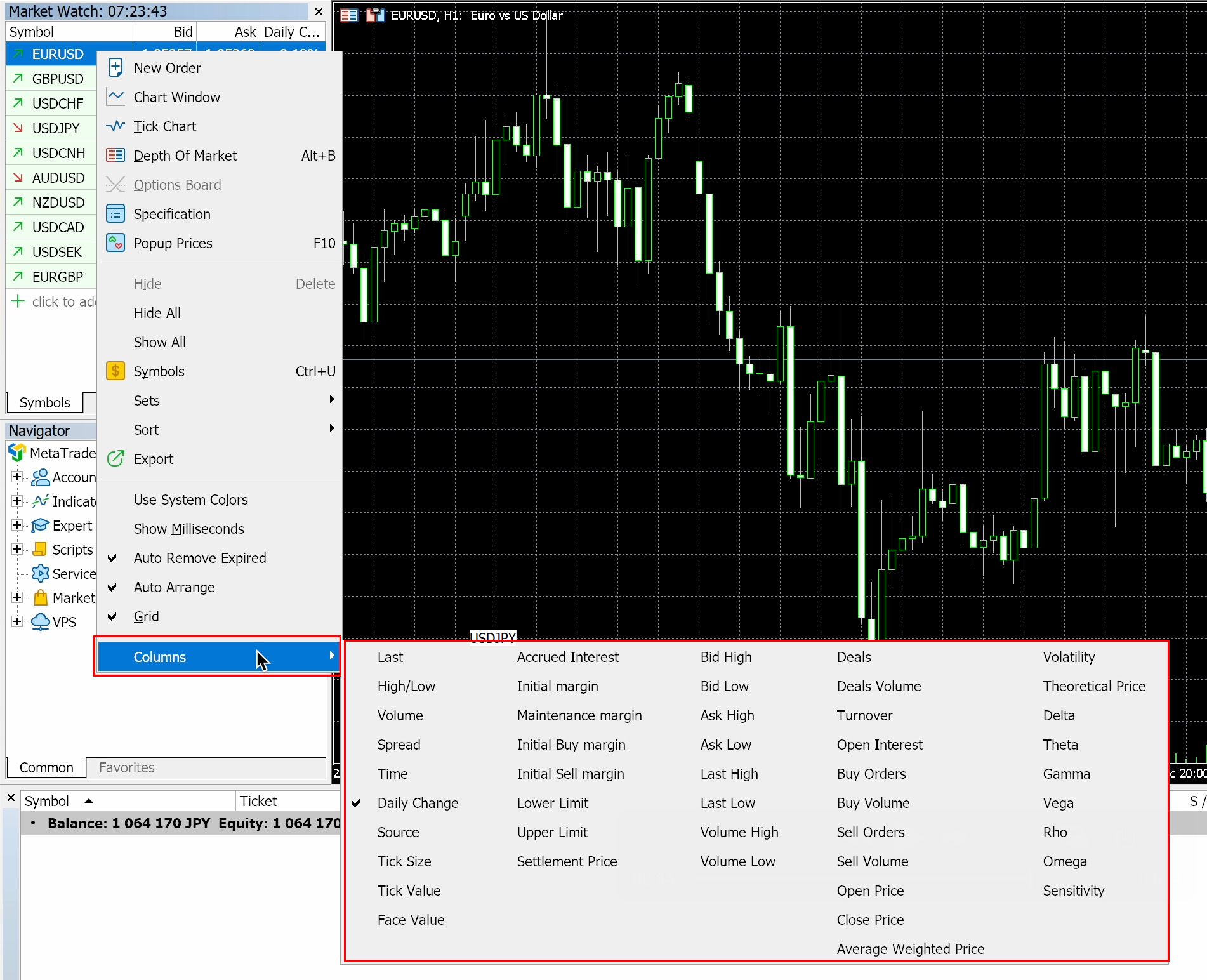Image resolution: width=1207 pixels, height=980 pixels.
Task: Select GBPUSD row in Market Watch
Action: click(x=57, y=79)
